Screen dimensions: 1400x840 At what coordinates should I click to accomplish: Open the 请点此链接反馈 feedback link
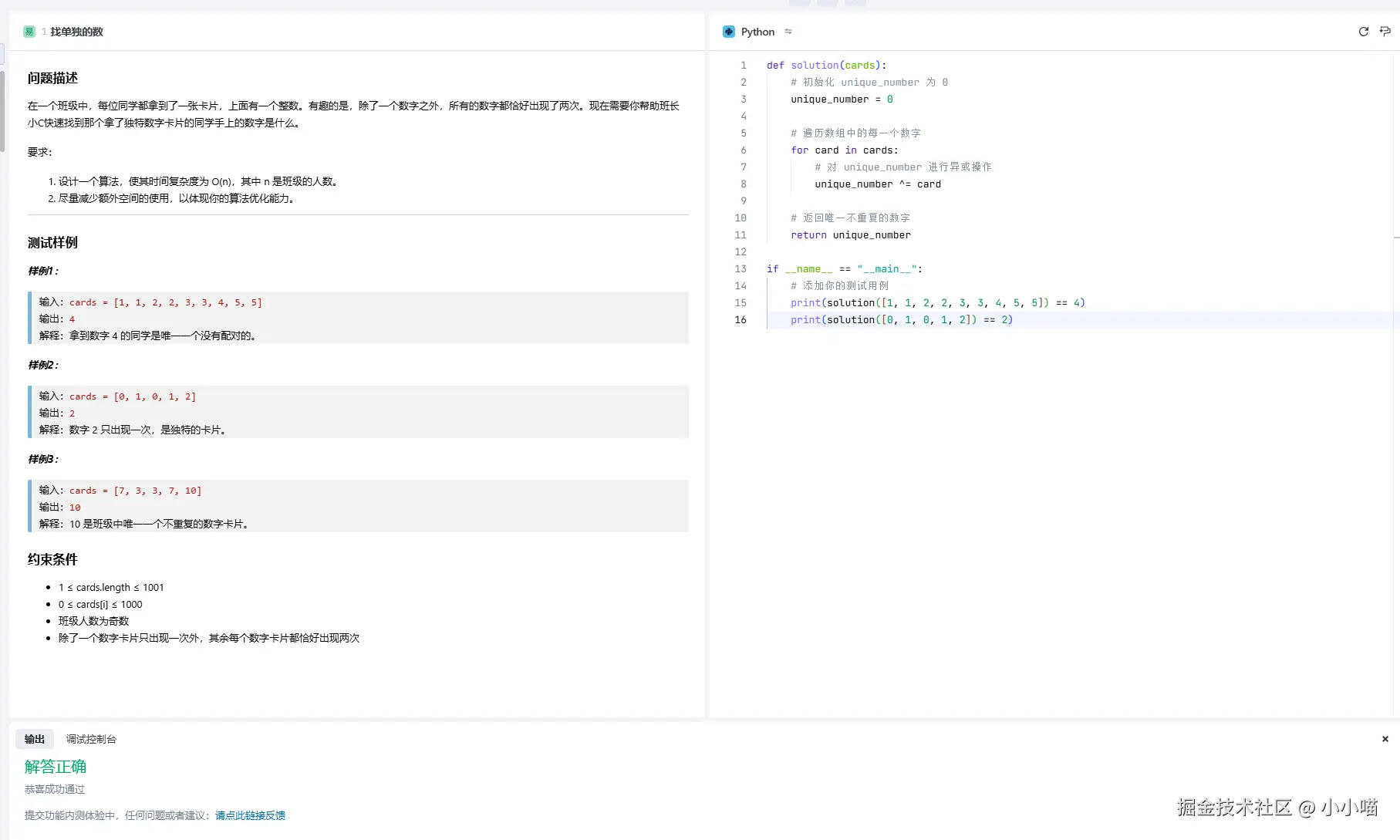pos(250,815)
